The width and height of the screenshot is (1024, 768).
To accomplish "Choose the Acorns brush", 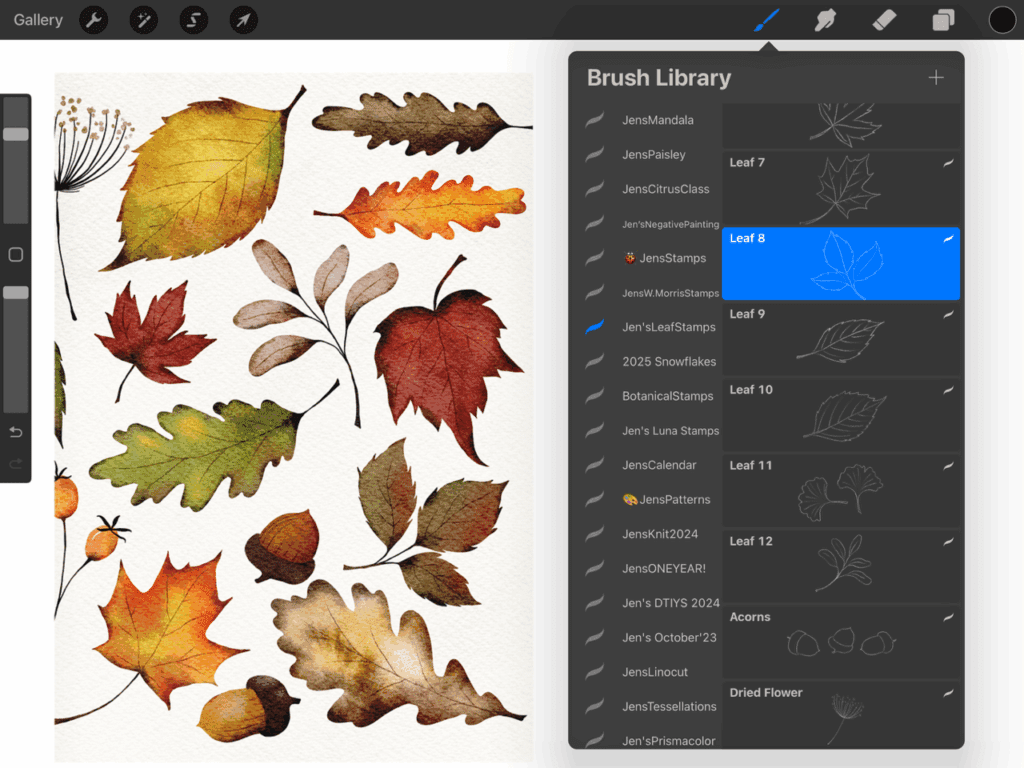I will 840,643.
